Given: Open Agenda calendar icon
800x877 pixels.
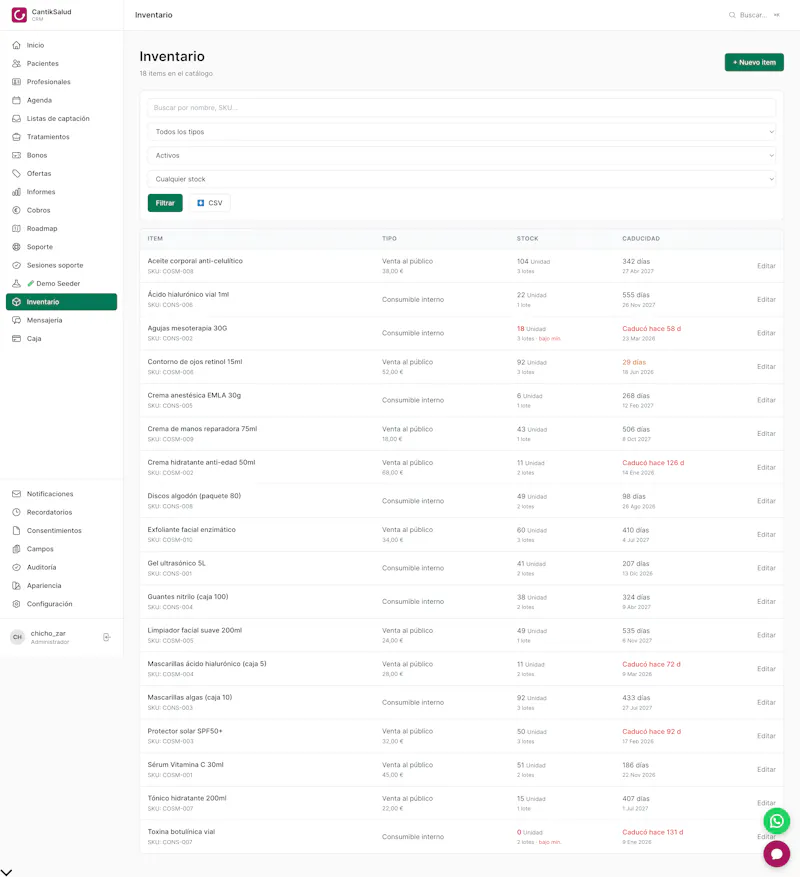Looking at the screenshot, I should 16,100.
